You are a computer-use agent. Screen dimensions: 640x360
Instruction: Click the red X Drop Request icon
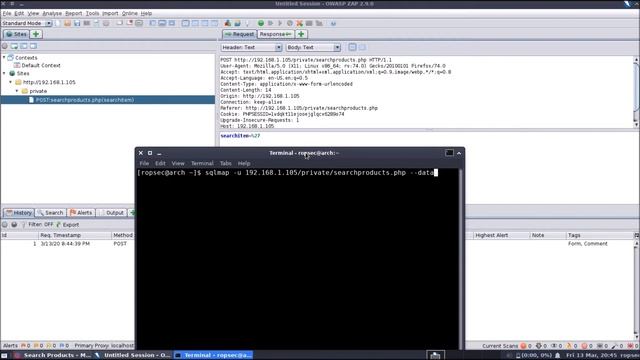[300, 23]
